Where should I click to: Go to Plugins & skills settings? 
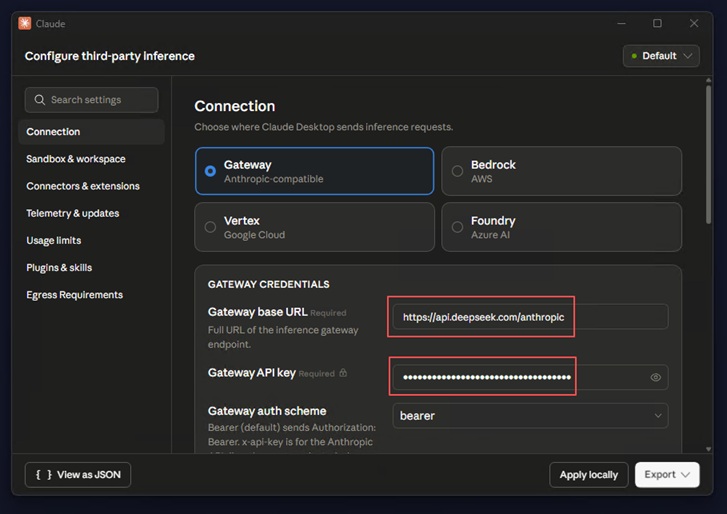point(59,267)
